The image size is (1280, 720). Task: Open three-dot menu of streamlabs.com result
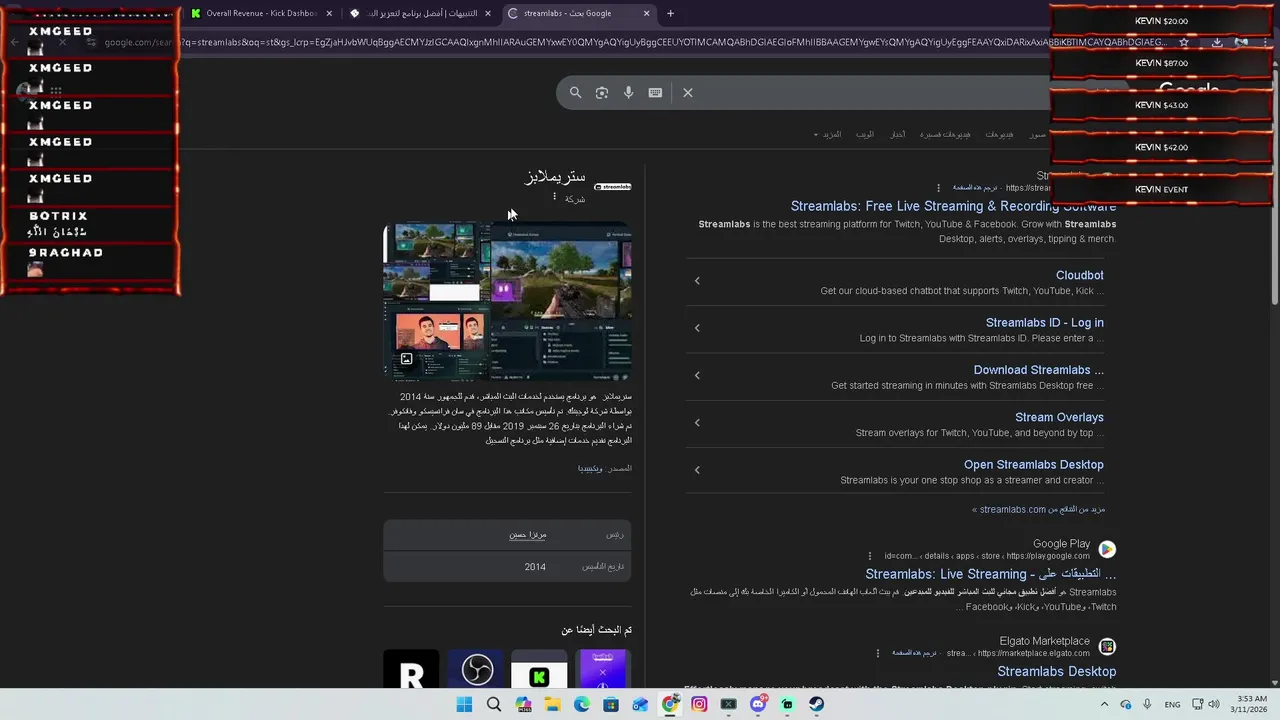coord(938,188)
